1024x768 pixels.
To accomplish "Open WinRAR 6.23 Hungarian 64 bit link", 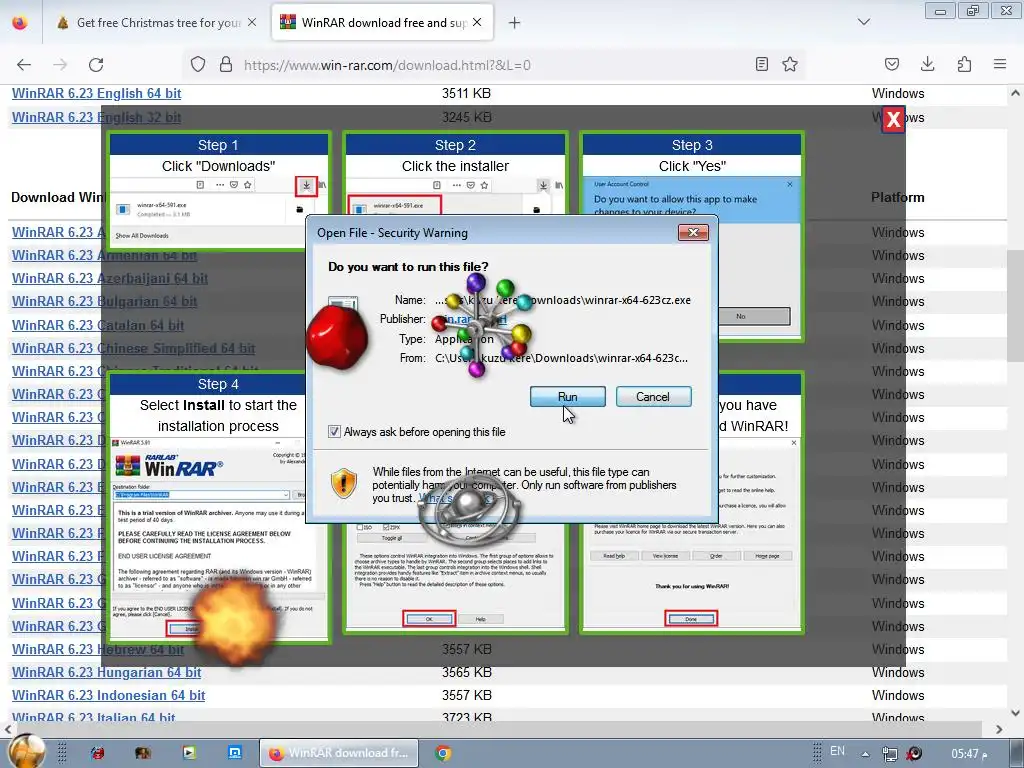I will tap(106, 673).
